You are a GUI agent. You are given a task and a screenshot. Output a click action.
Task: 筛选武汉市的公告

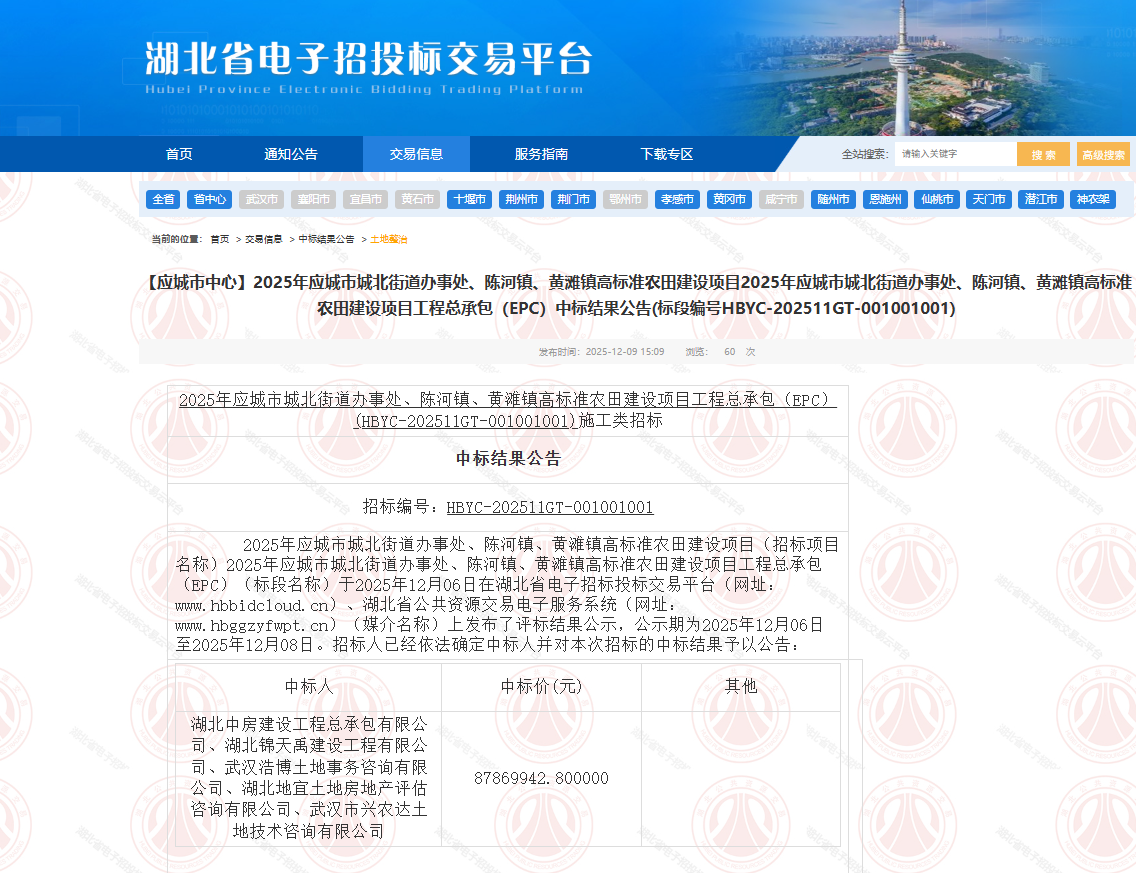coord(262,199)
